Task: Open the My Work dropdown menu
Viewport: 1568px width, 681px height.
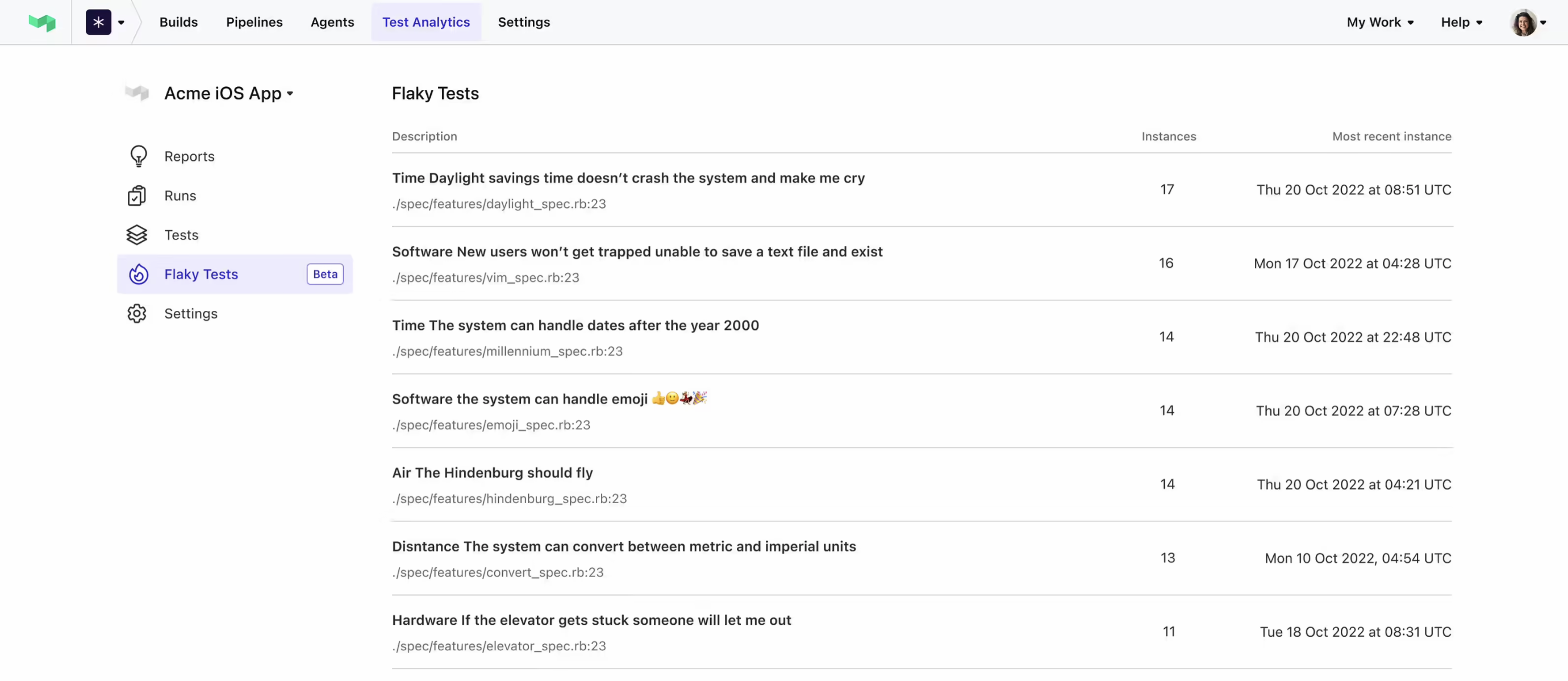Action: pos(1379,23)
